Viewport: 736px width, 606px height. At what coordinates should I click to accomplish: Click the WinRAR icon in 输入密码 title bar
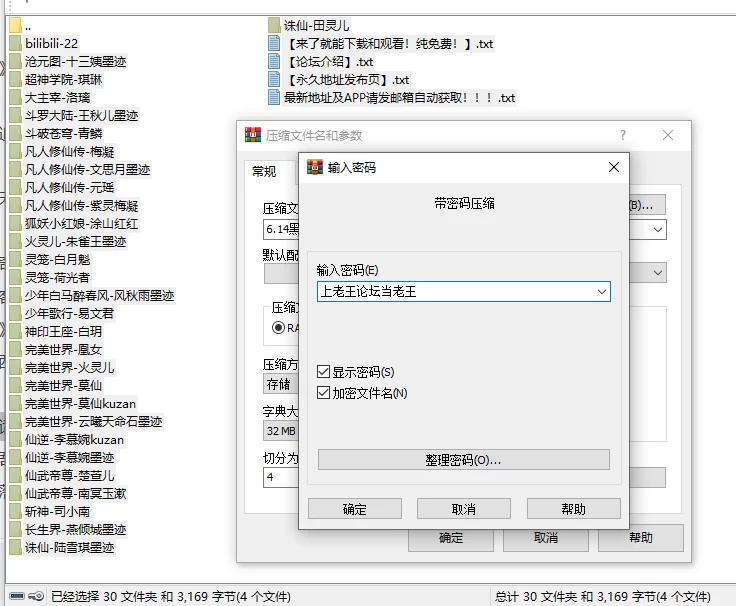pyautogui.click(x=315, y=168)
